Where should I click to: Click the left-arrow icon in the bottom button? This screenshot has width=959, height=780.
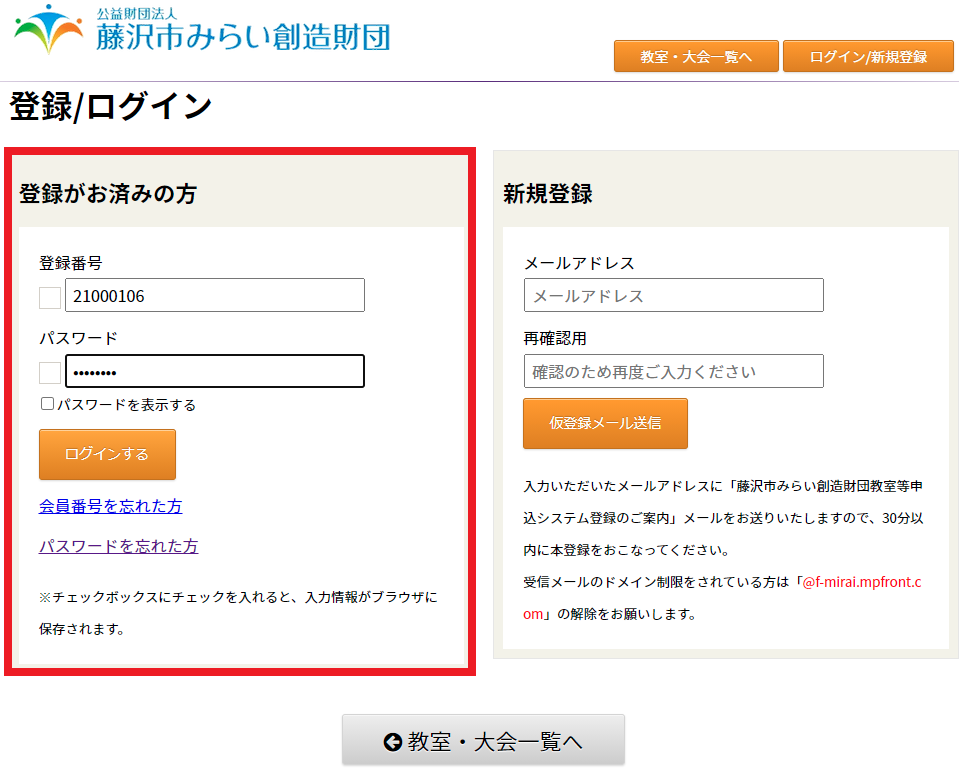[x=392, y=741]
